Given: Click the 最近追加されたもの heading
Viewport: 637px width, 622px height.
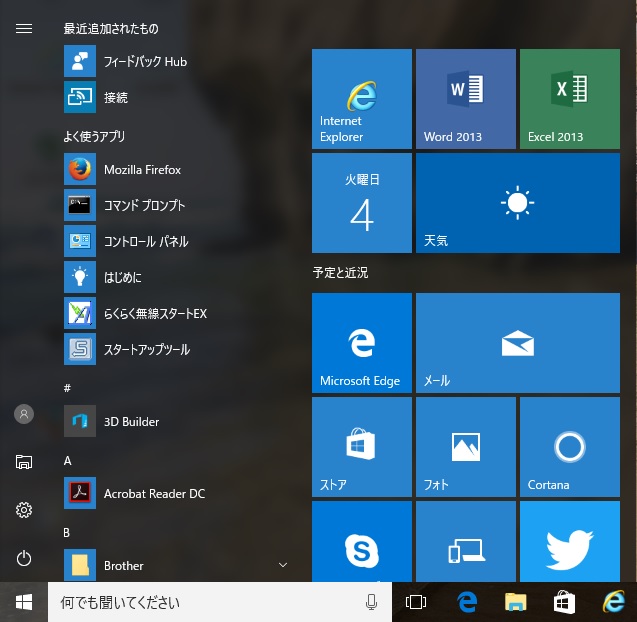Looking at the screenshot, I should coord(111,28).
